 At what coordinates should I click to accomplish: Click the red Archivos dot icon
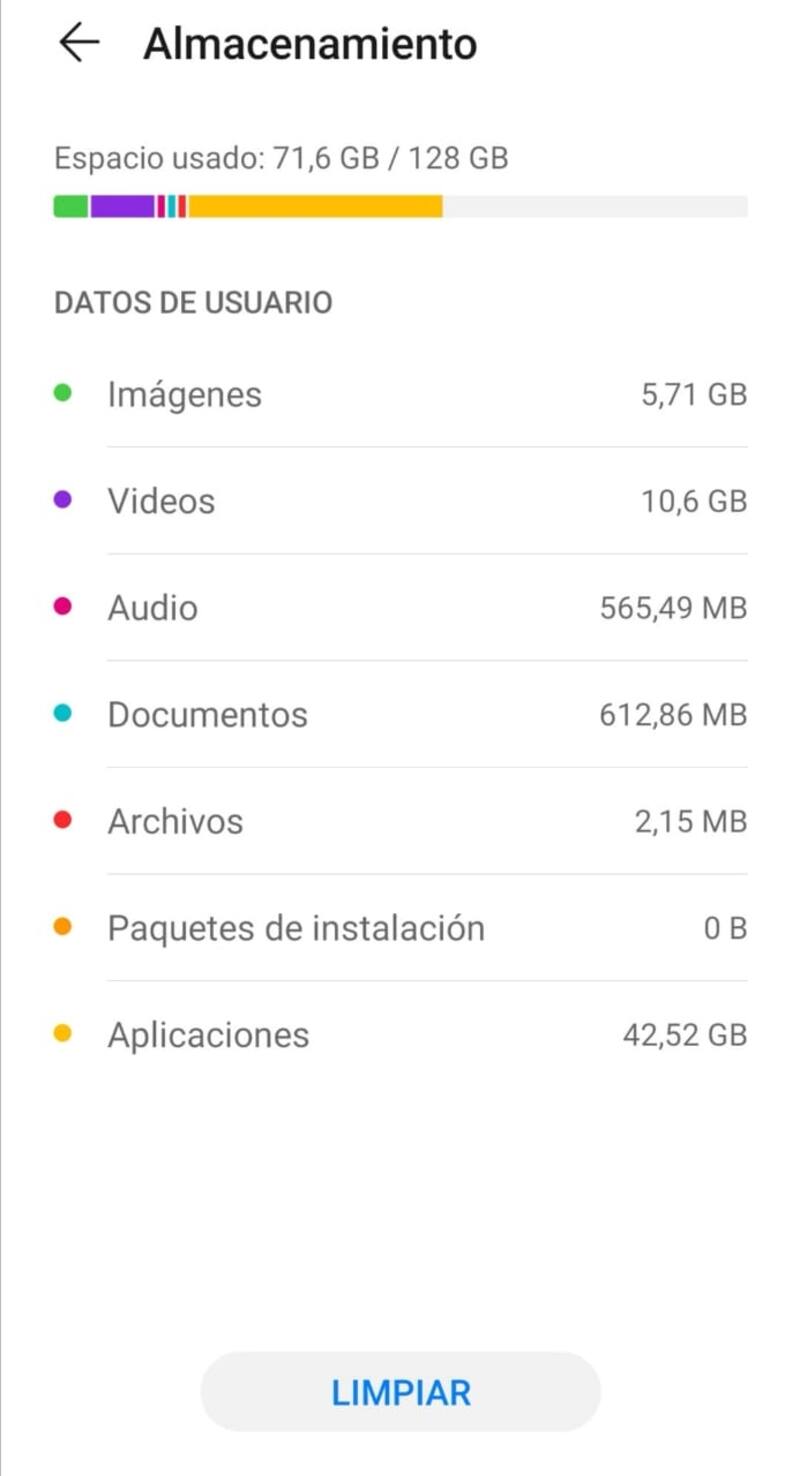point(62,821)
